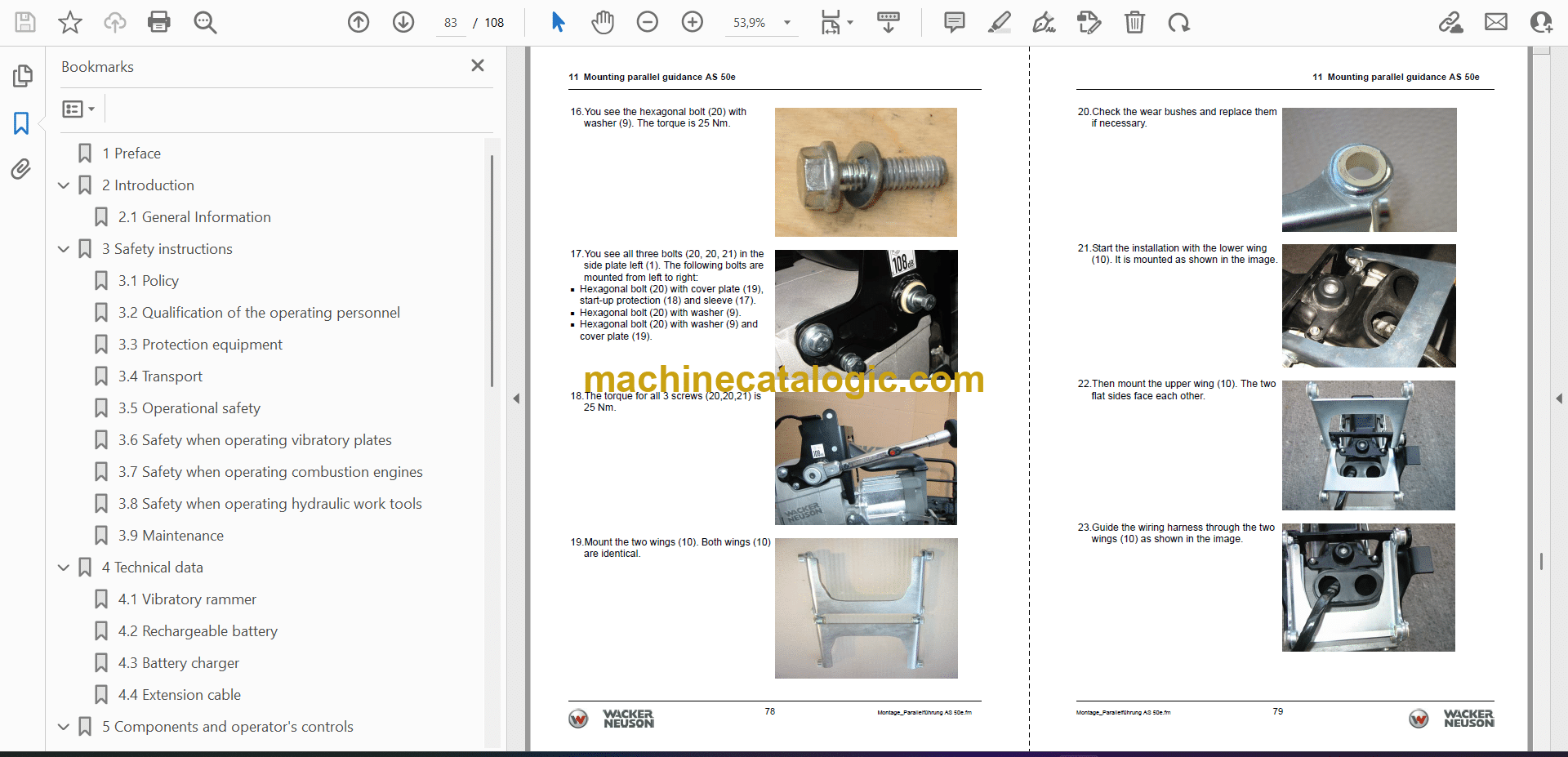Collapse the 3 Safety instructions bookmark
Viewport: 1568px width, 757px height.
[64, 249]
